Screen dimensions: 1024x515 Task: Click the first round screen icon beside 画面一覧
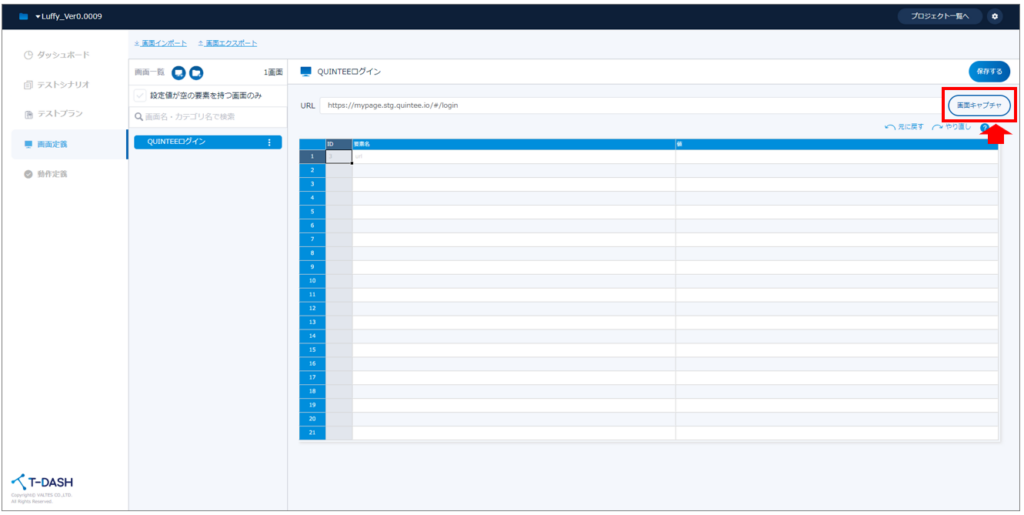(x=178, y=73)
